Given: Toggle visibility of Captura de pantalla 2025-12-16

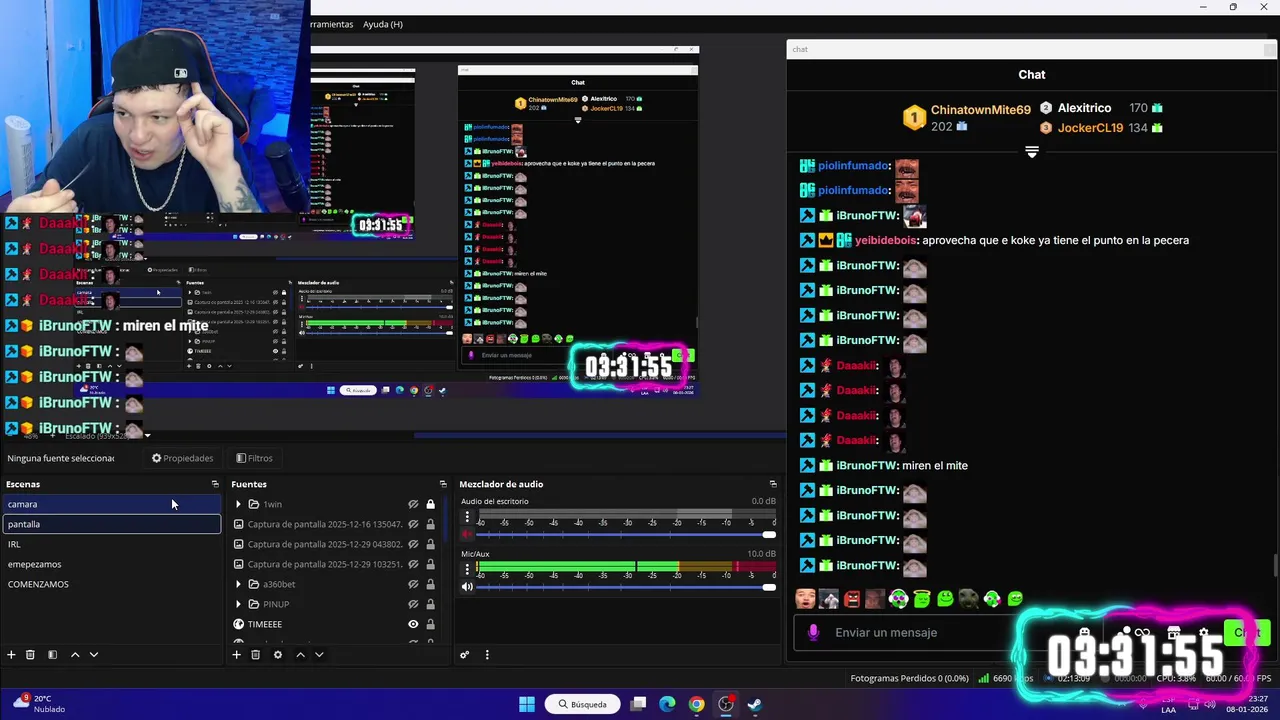Looking at the screenshot, I should (x=413, y=524).
